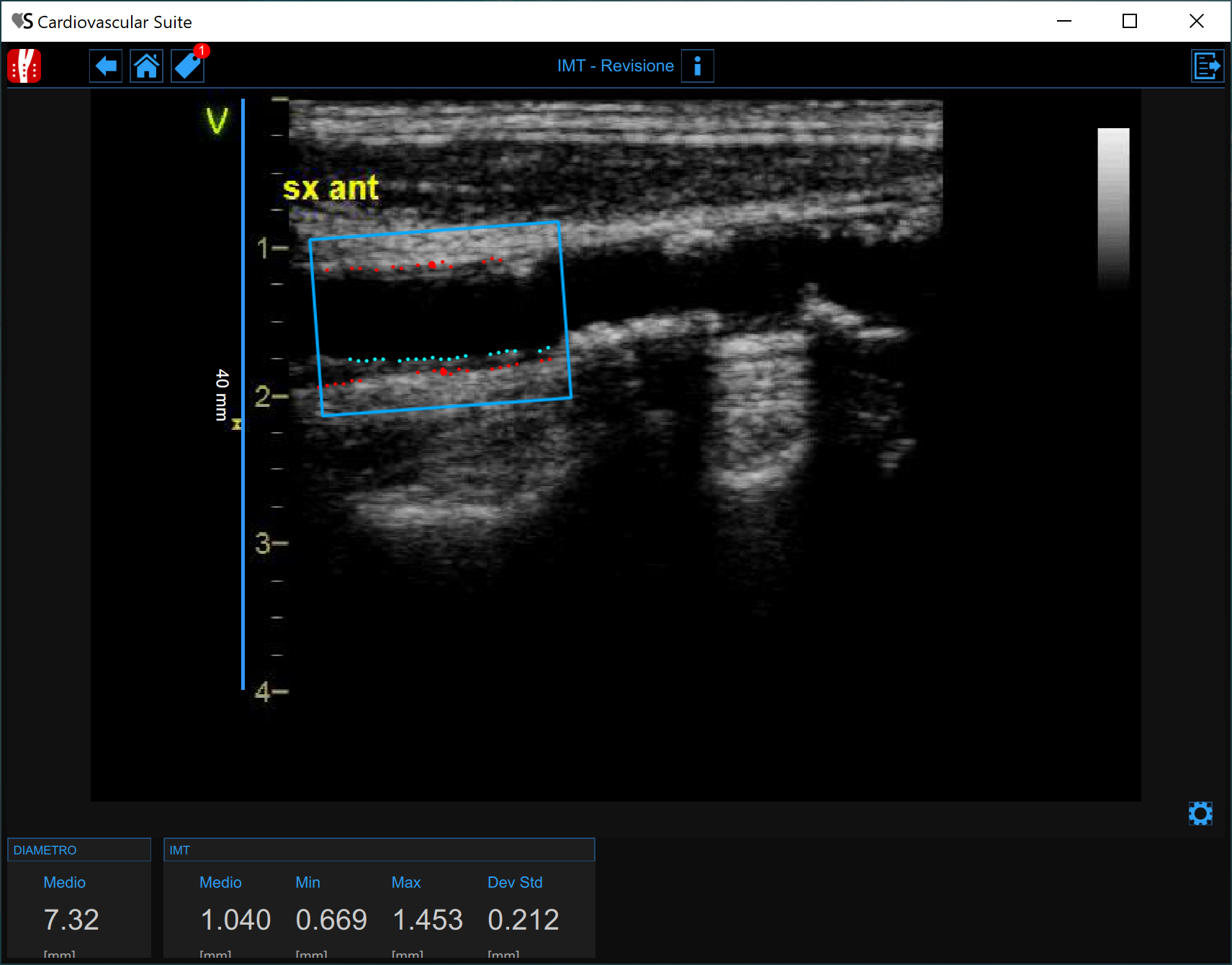Click the IMT - Revisione title
This screenshot has width=1232, height=965.
point(615,66)
